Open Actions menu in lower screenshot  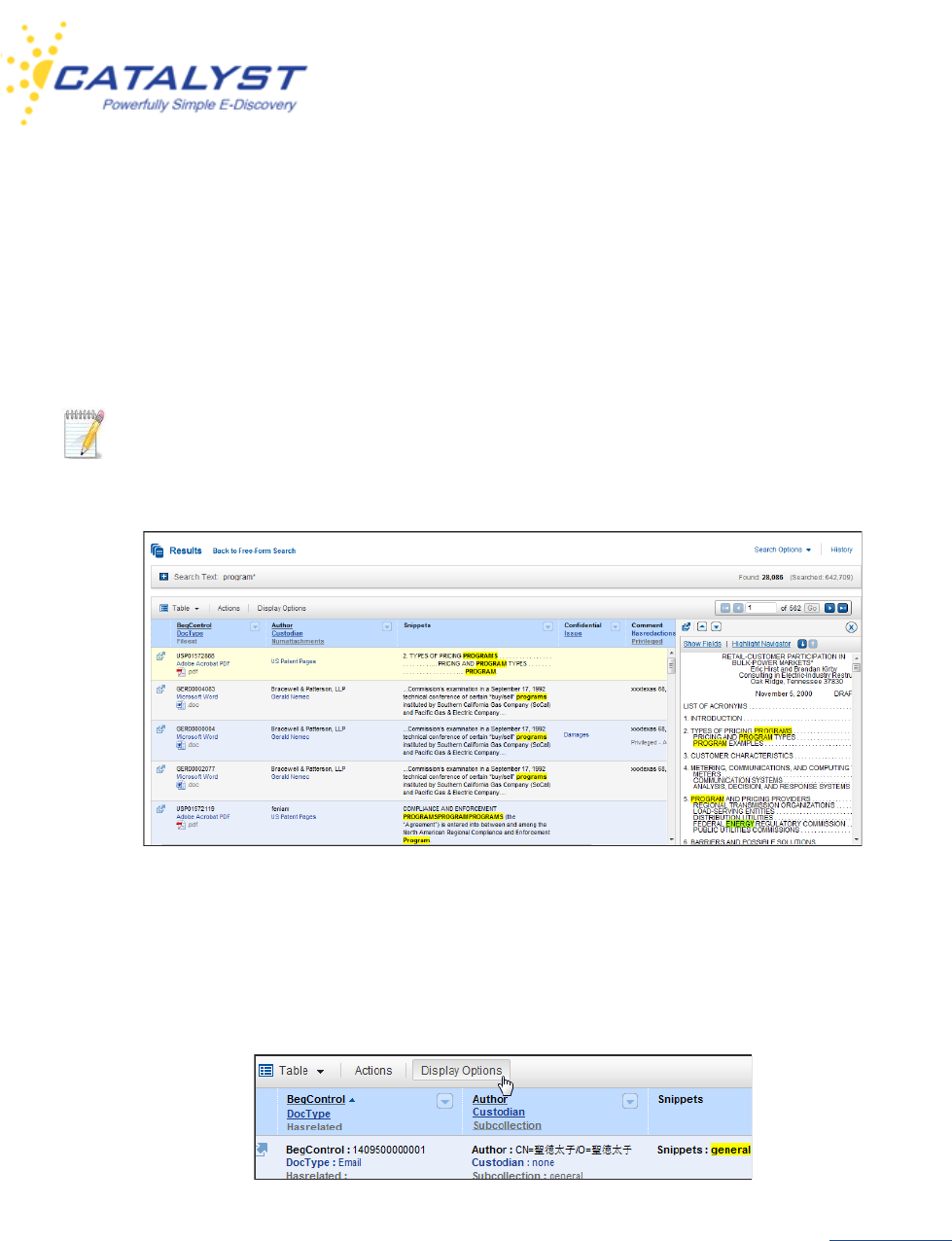pyautogui.click(x=373, y=1070)
